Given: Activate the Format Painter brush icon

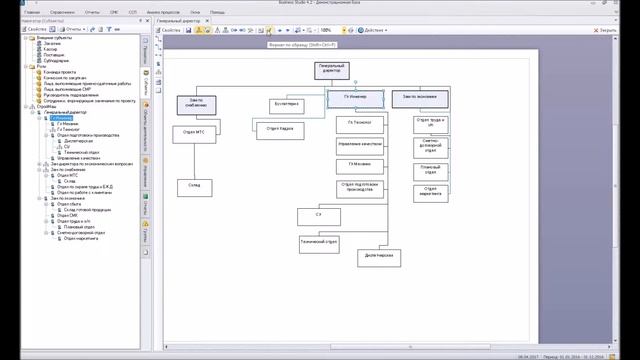Looking at the screenshot, I should [269, 30].
